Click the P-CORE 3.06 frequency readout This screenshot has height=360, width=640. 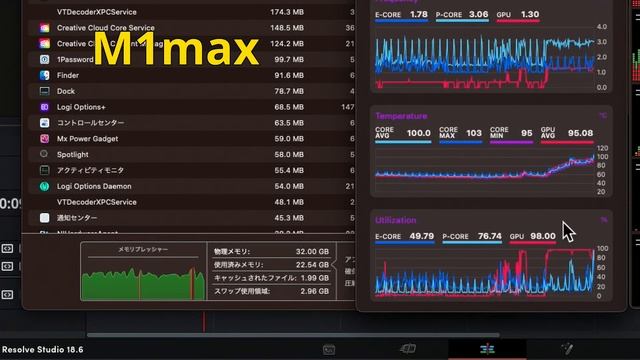462,15
